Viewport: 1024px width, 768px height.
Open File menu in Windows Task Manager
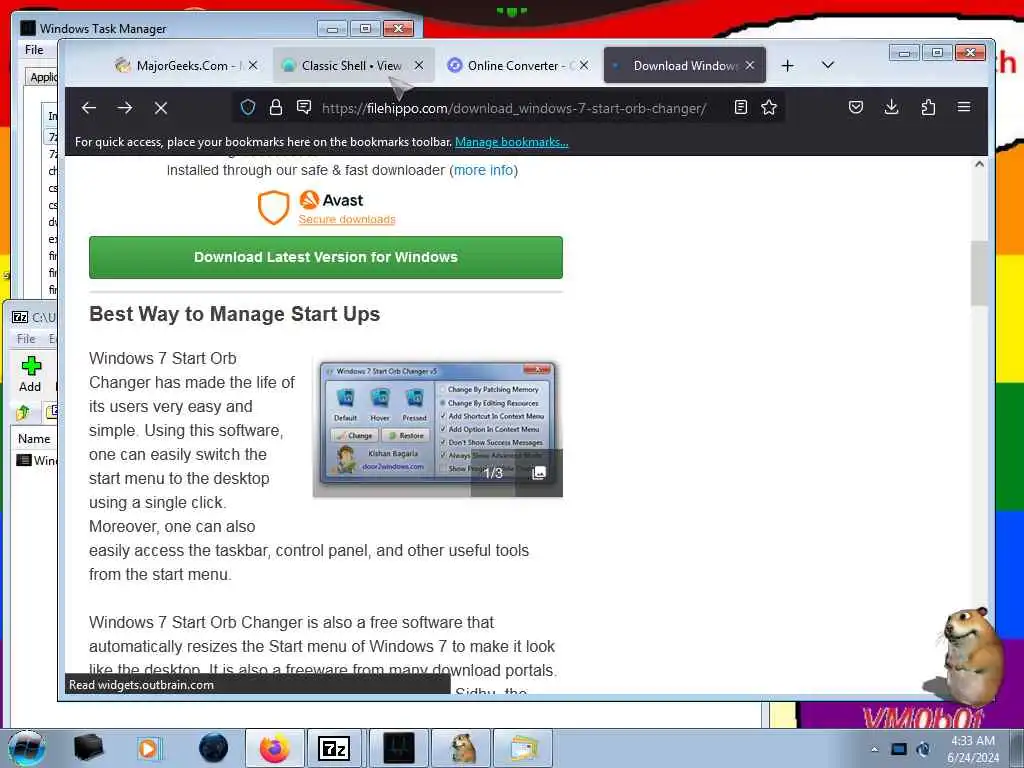click(34, 50)
